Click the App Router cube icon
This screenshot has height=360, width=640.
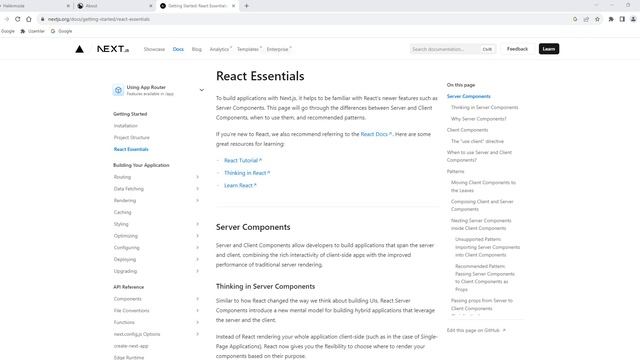tap(118, 90)
